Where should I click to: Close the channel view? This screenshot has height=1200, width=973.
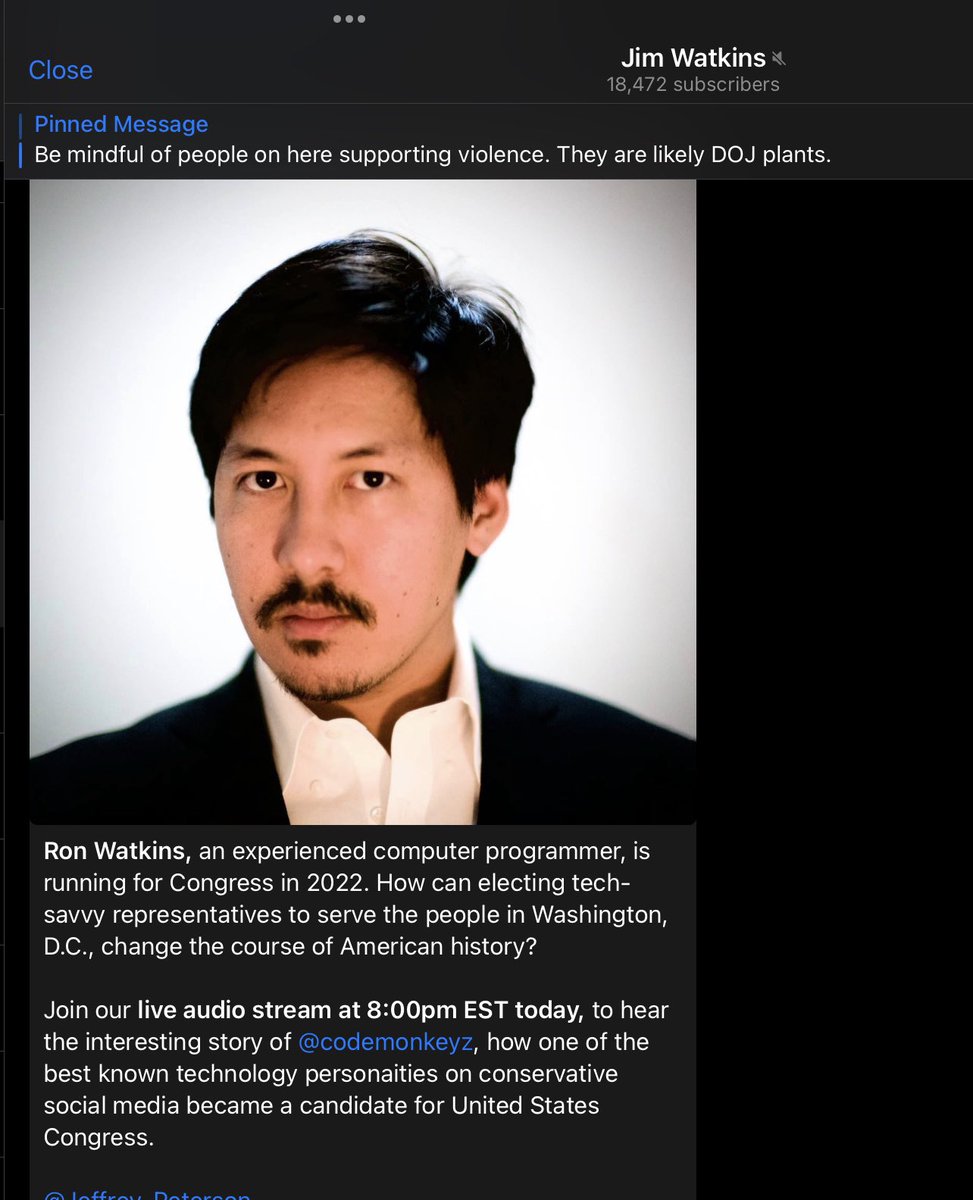tap(61, 70)
